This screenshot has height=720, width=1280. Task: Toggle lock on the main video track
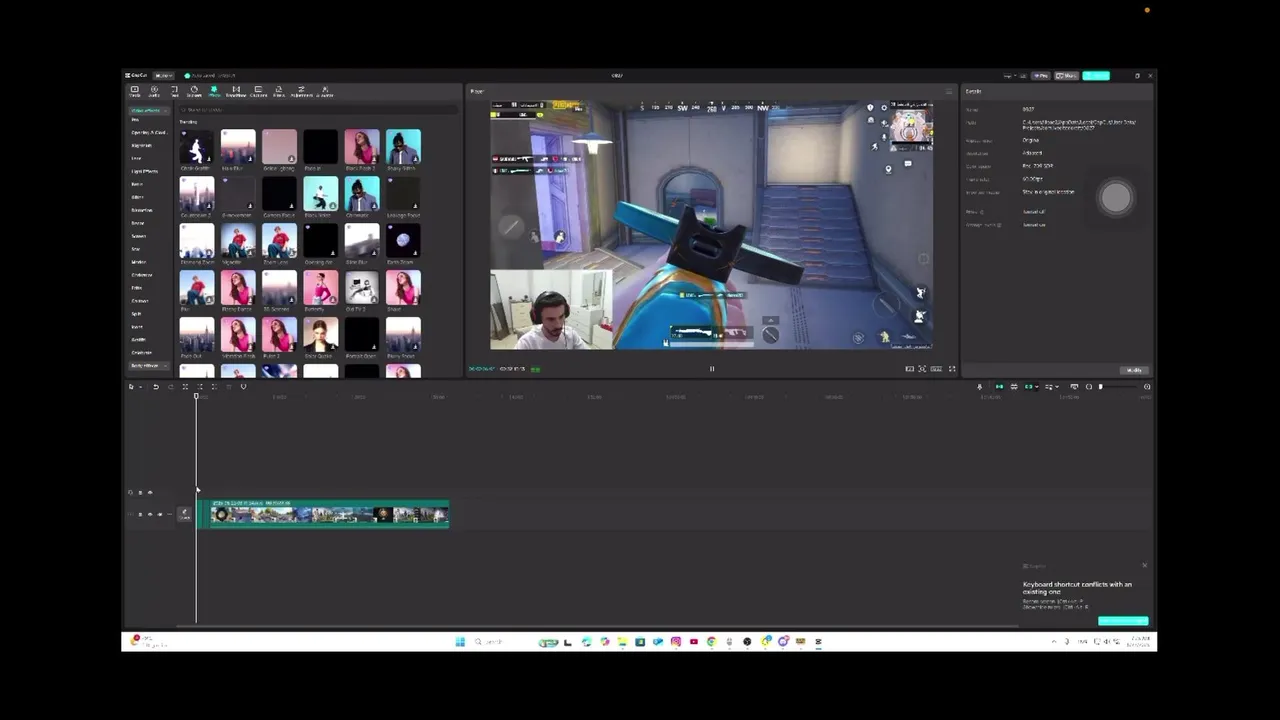pyautogui.click(x=140, y=514)
